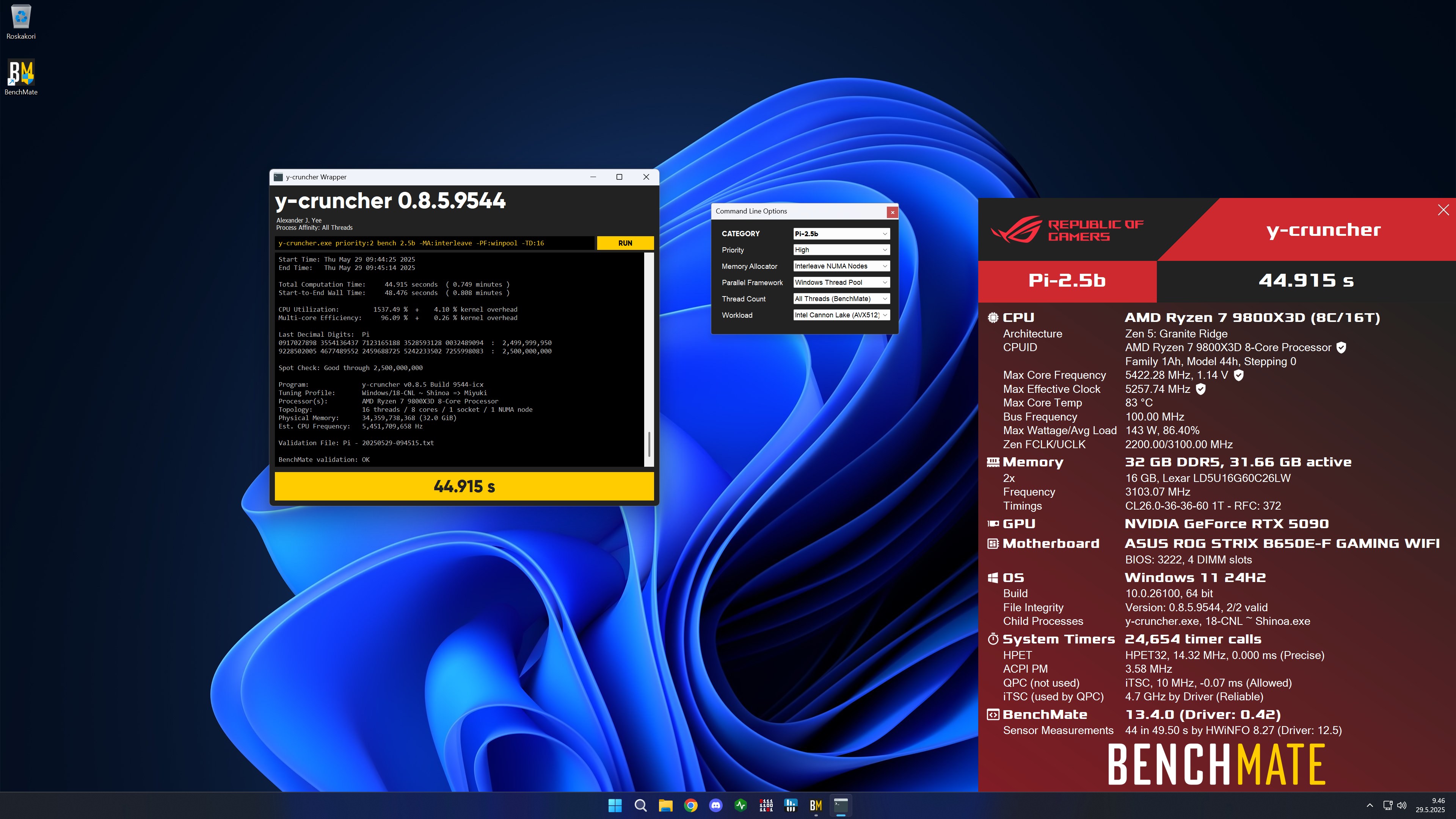The image size is (1456, 819).
Task: Click 'Validation File: Pi - 20250529-094515.txt' line
Action: 356,443
